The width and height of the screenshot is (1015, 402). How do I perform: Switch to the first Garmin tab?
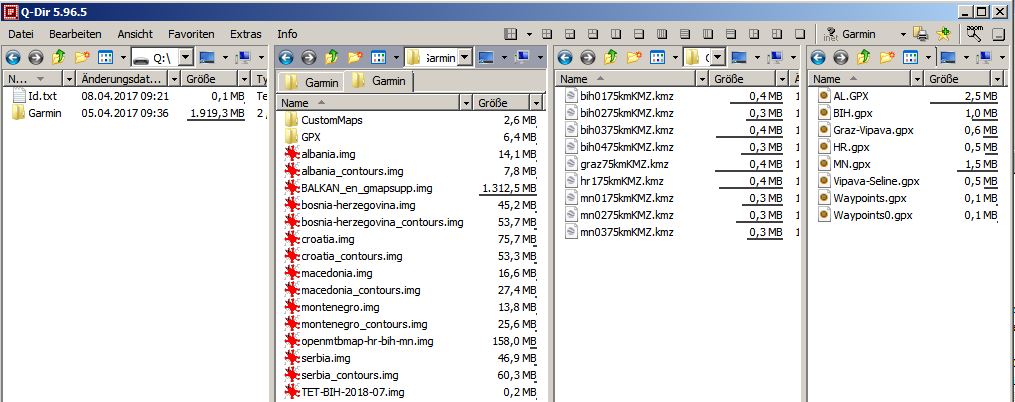tap(313, 82)
